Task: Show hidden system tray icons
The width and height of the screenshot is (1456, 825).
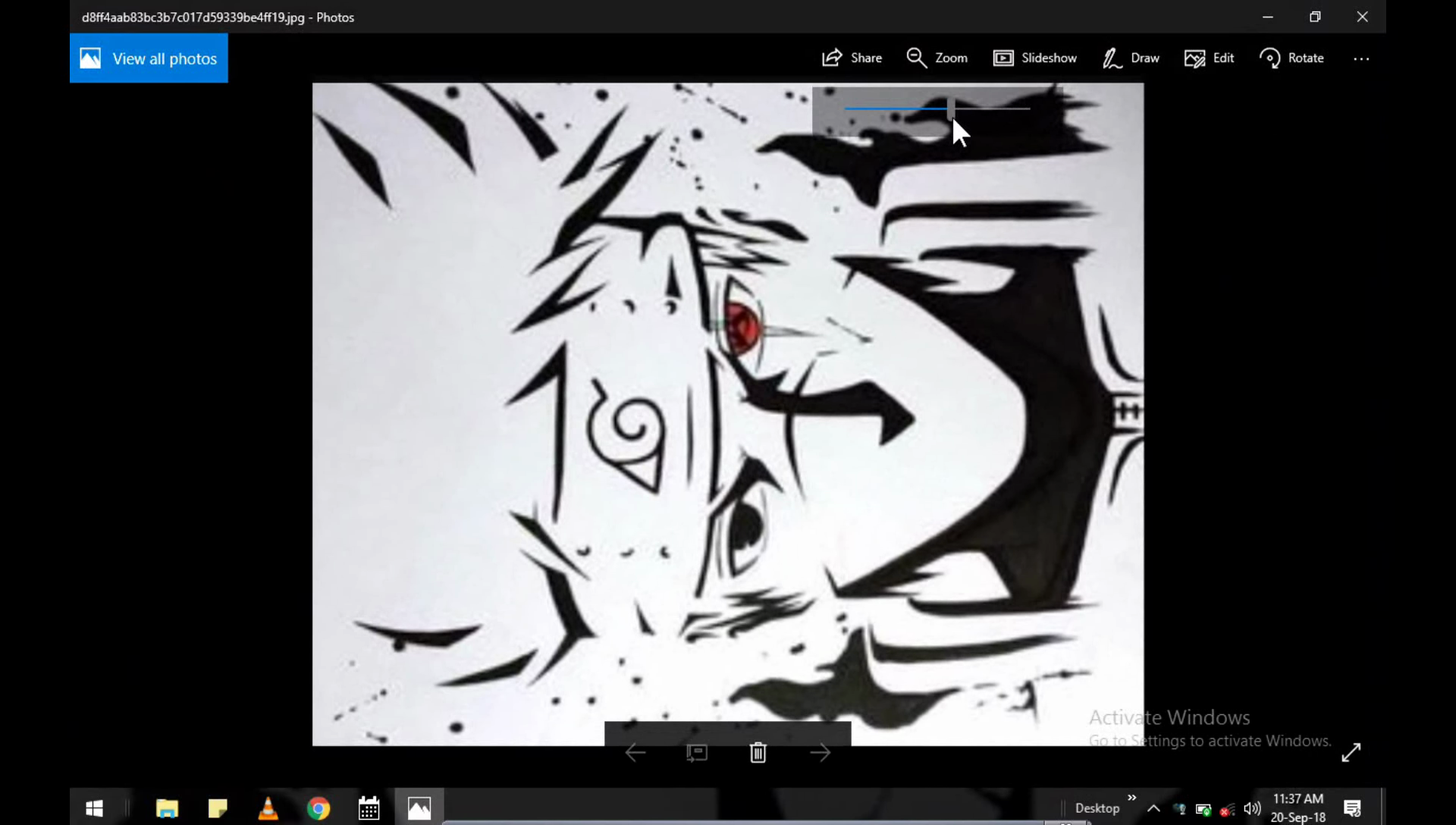Action: pos(1153,808)
